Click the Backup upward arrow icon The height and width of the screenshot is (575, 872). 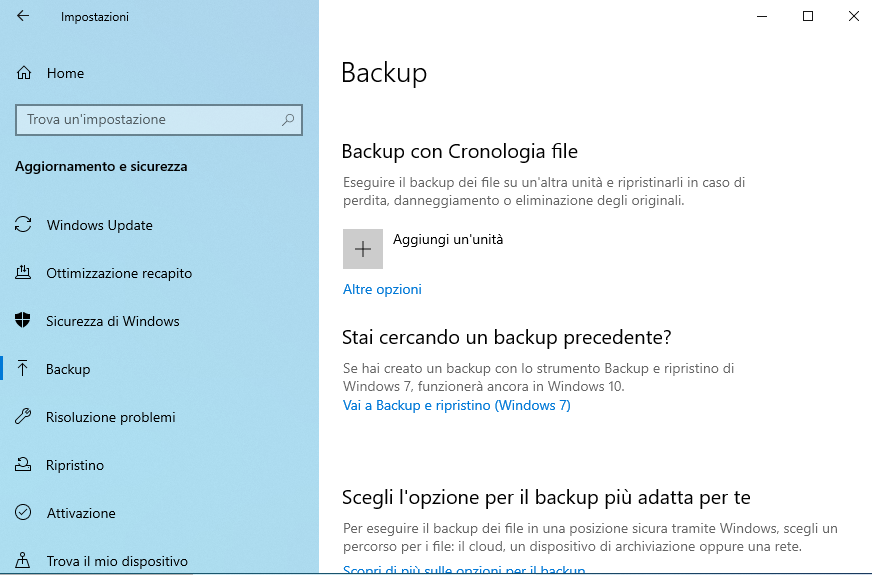pyautogui.click(x=23, y=369)
